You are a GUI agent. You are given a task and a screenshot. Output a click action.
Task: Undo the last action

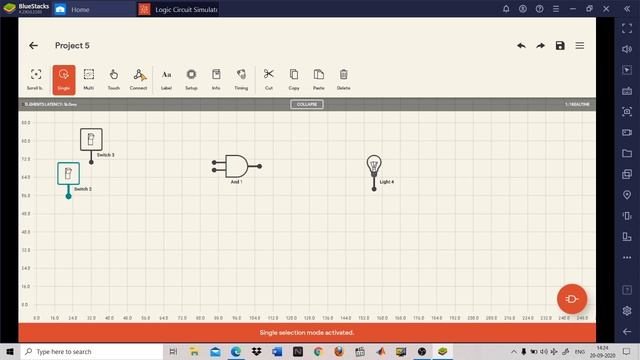pos(521,46)
